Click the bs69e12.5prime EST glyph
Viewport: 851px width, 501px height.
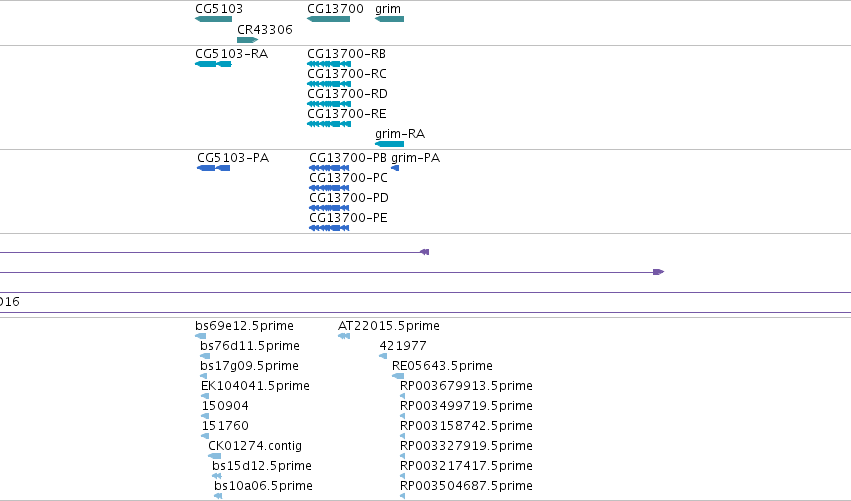200,336
